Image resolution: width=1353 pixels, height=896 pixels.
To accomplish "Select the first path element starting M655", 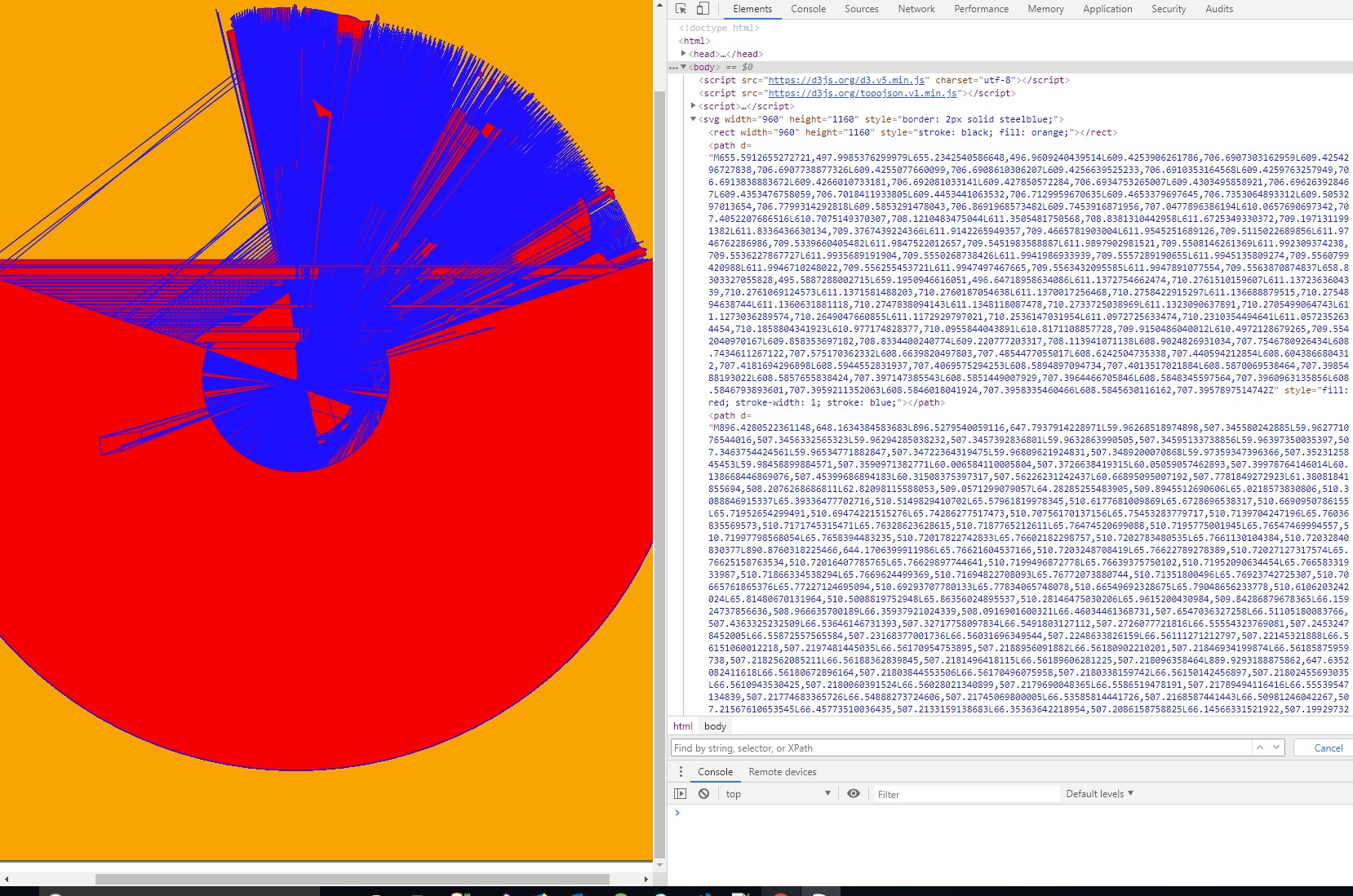I will [x=1028, y=274].
